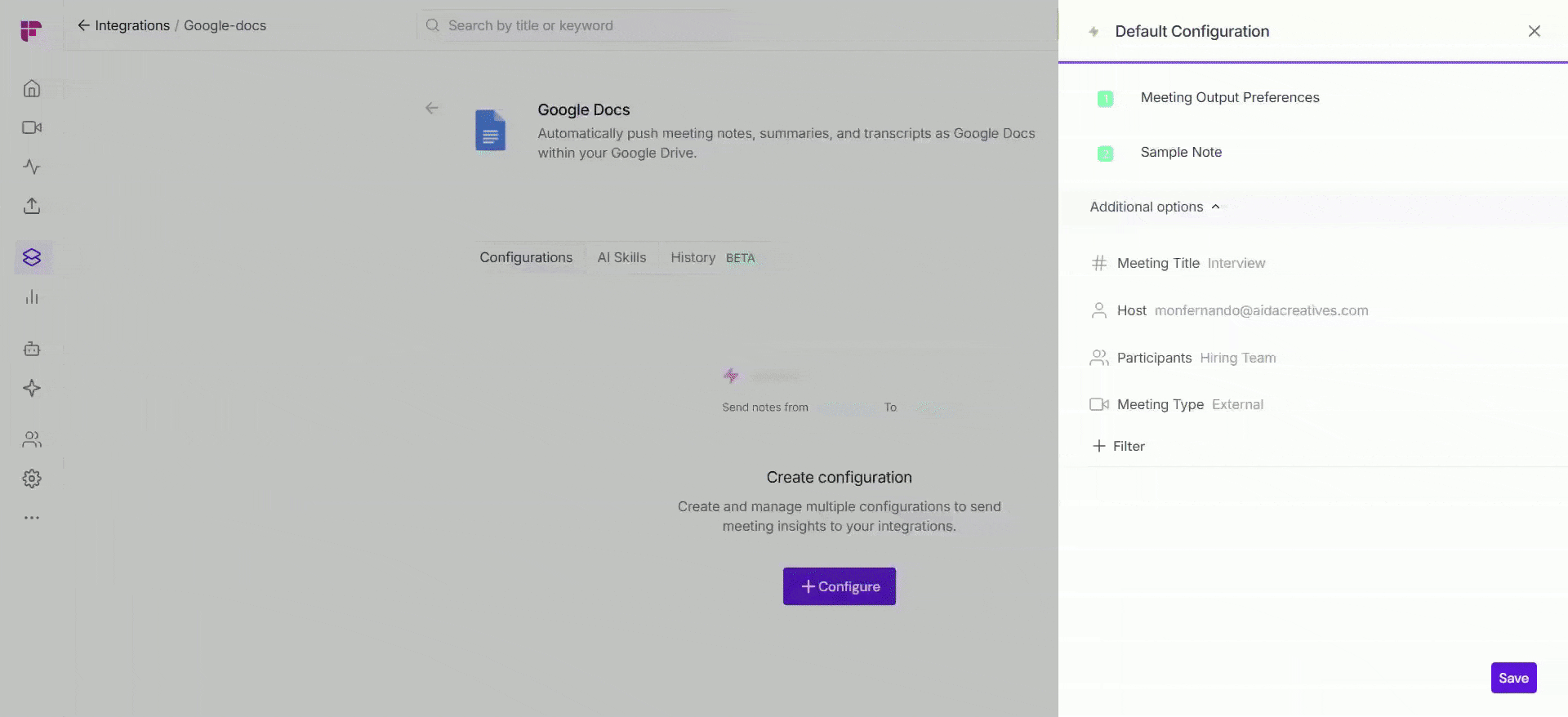Open the Meetings video camera icon

tap(32, 127)
